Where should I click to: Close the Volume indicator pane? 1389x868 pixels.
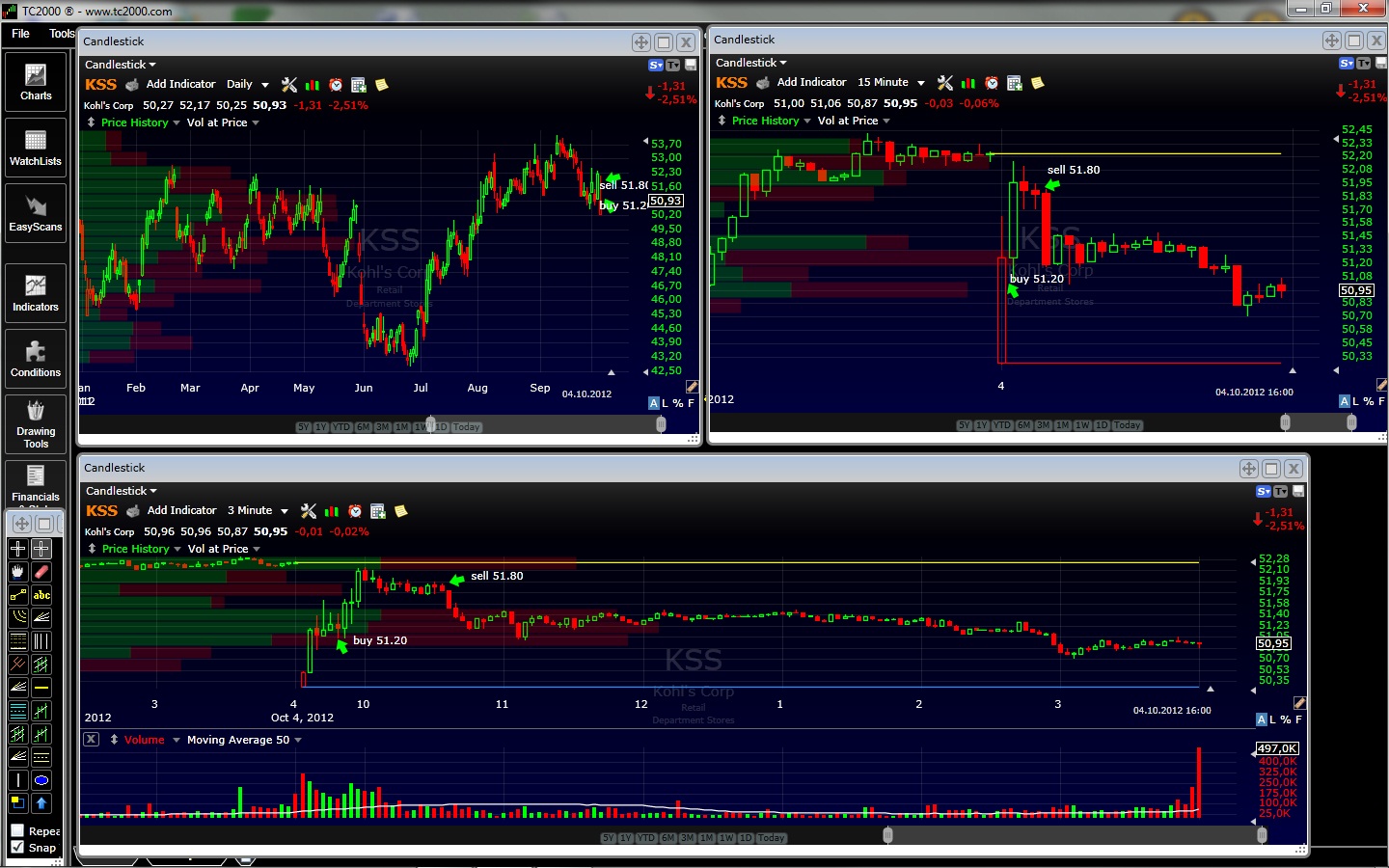91,740
